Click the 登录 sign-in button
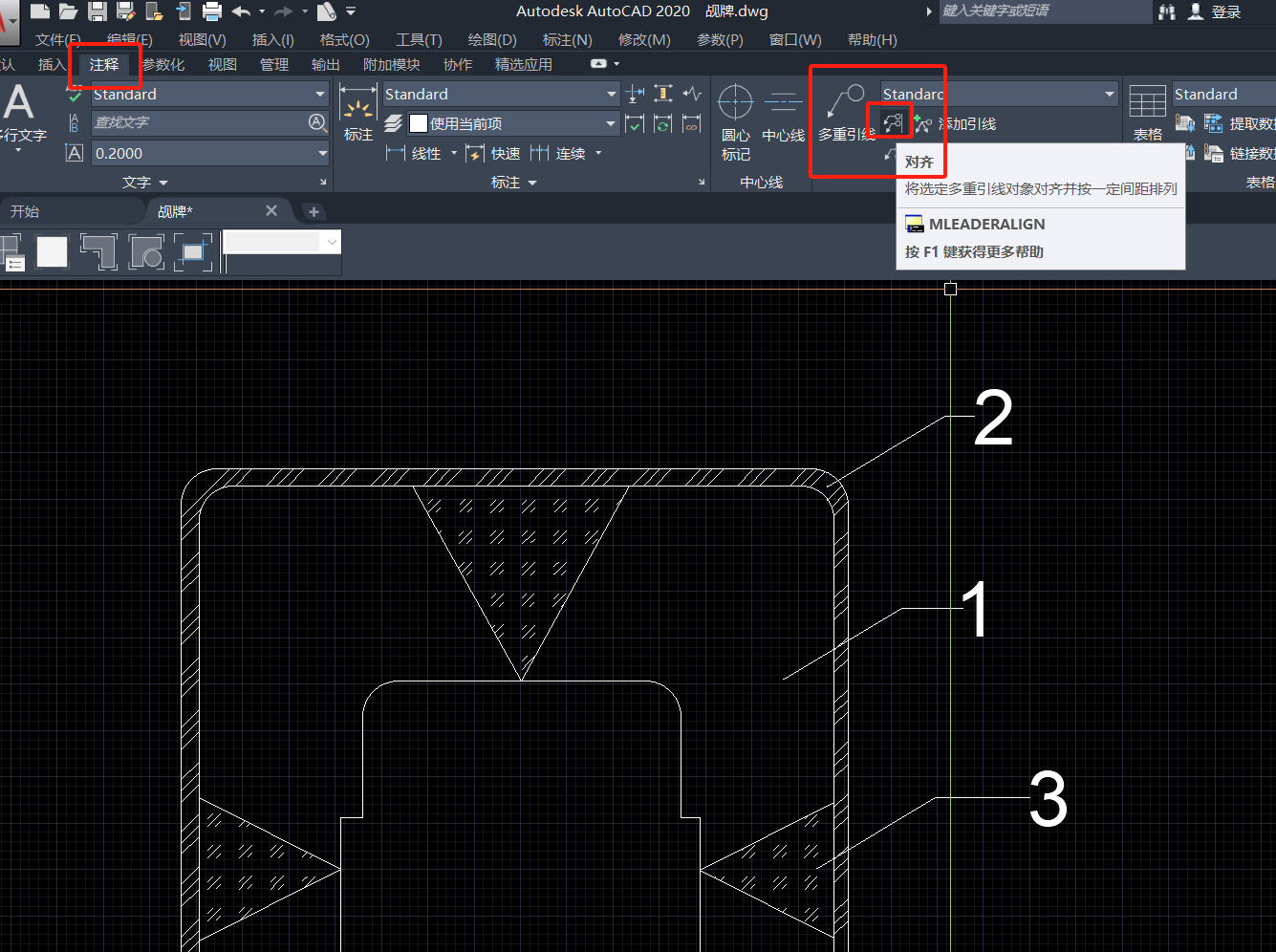The image size is (1276, 952). tap(1216, 11)
